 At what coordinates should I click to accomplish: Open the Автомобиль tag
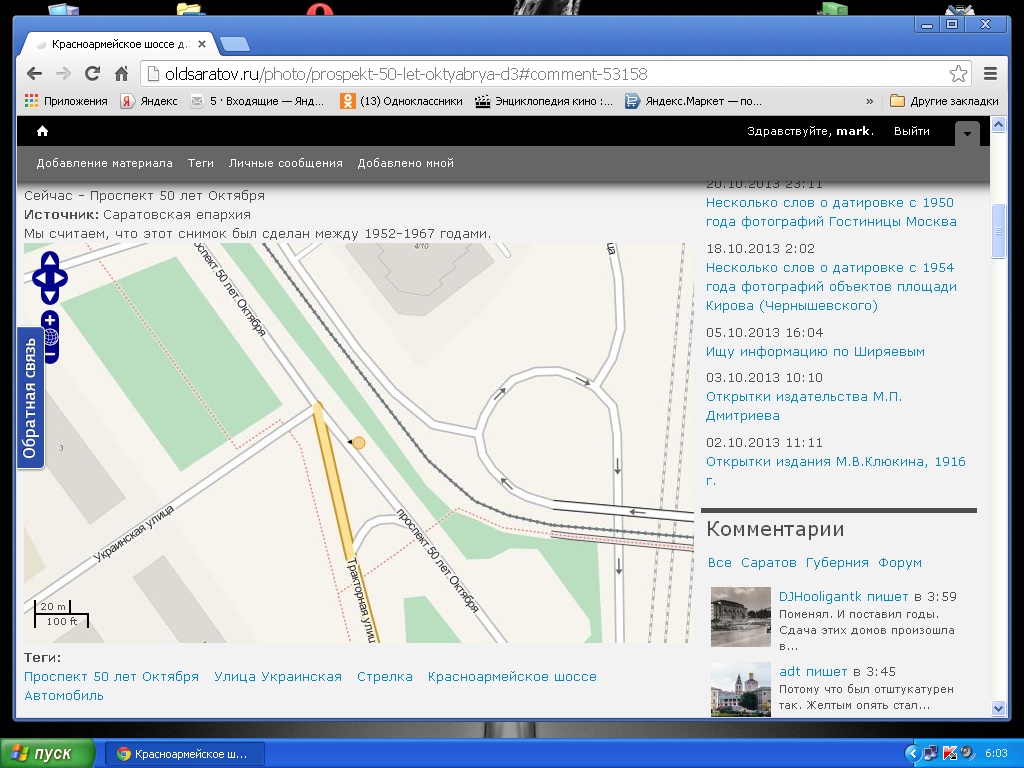pos(64,696)
